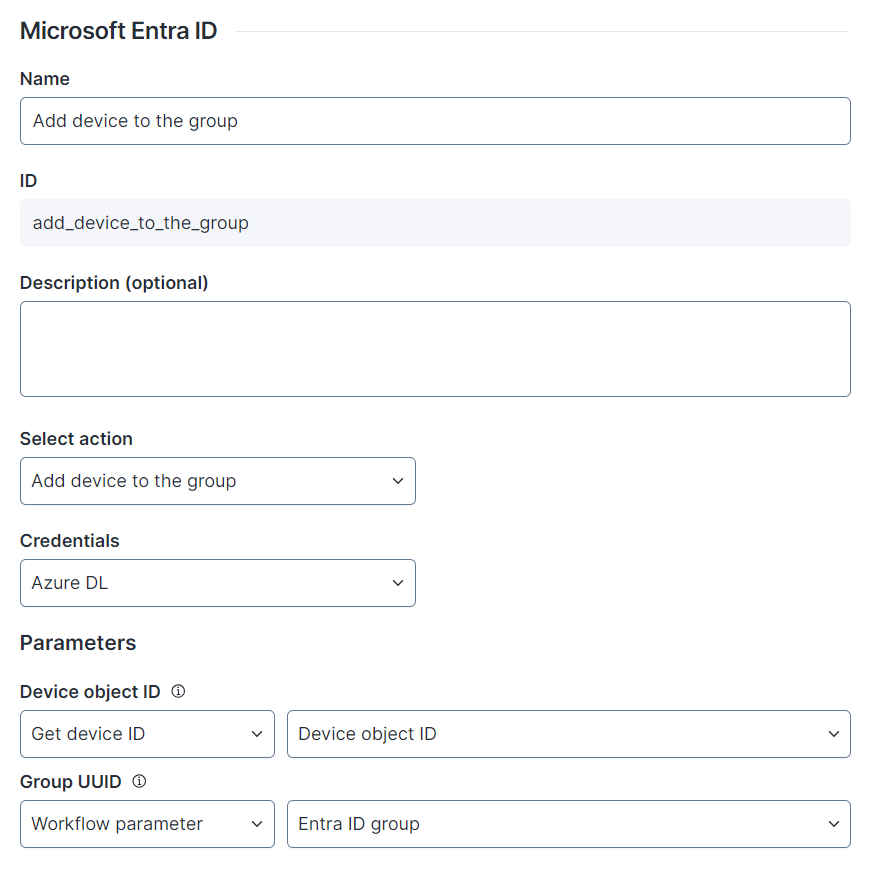Open the Select action dropdown
873x878 pixels.
pyautogui.click(x=217, y=481)
